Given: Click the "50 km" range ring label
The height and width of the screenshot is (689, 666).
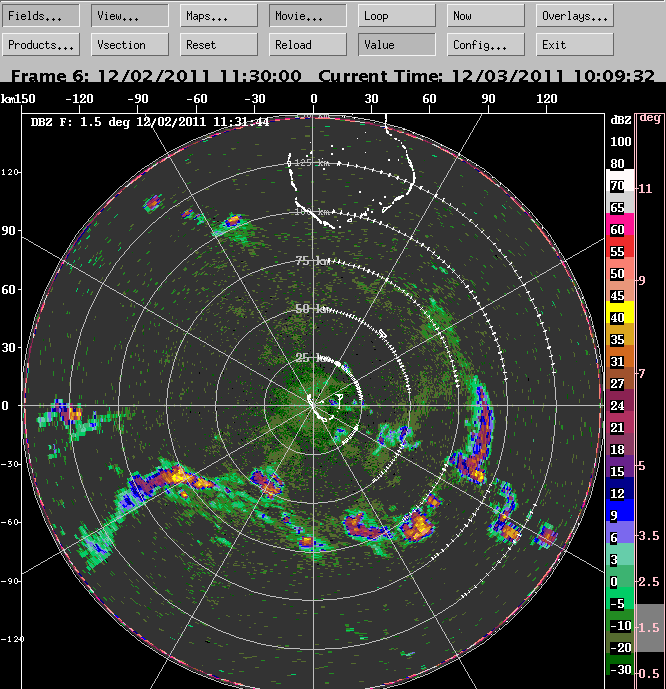Looking at the screenshot, I should pyautogui.click(x=313, y=309).
